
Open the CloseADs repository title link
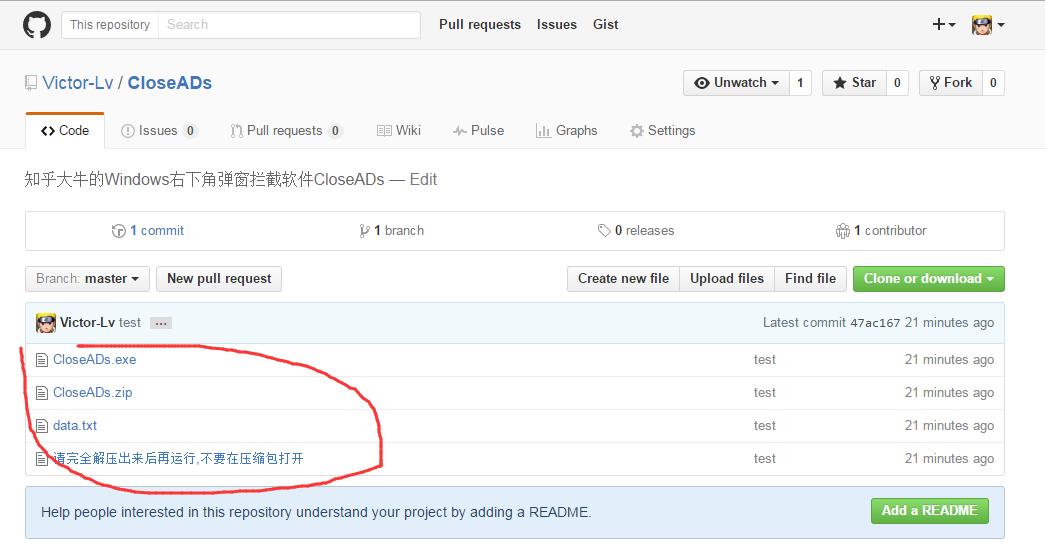pos(170,83)
